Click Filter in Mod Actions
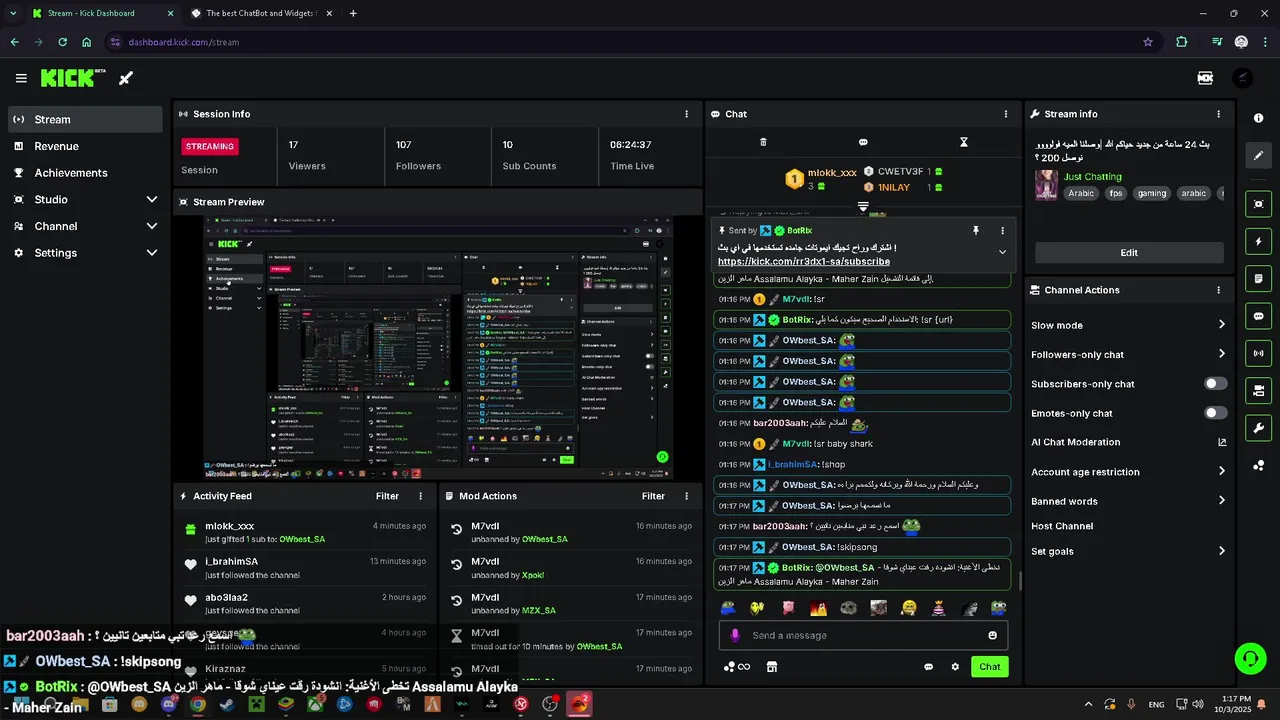This screenshot has width=1280, height=720. point(653,496)
